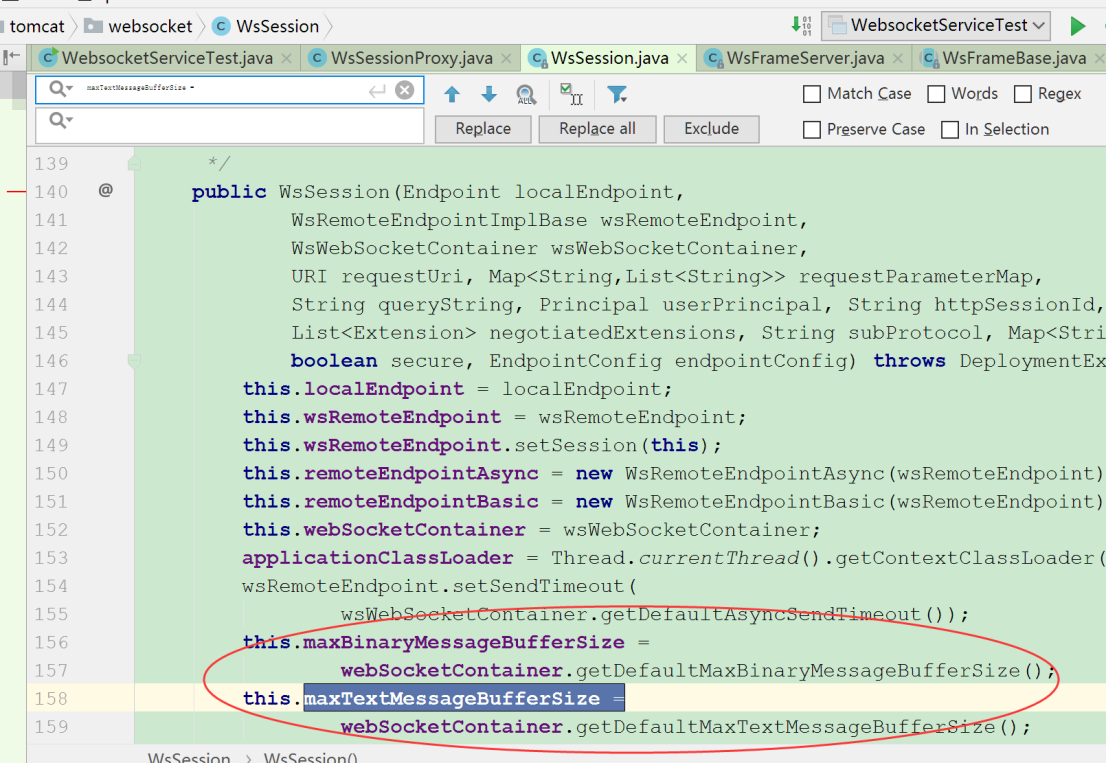Click the Exclude button
Image resolution: width=1107 pixels, height=764 pixels.
[711, 128]
